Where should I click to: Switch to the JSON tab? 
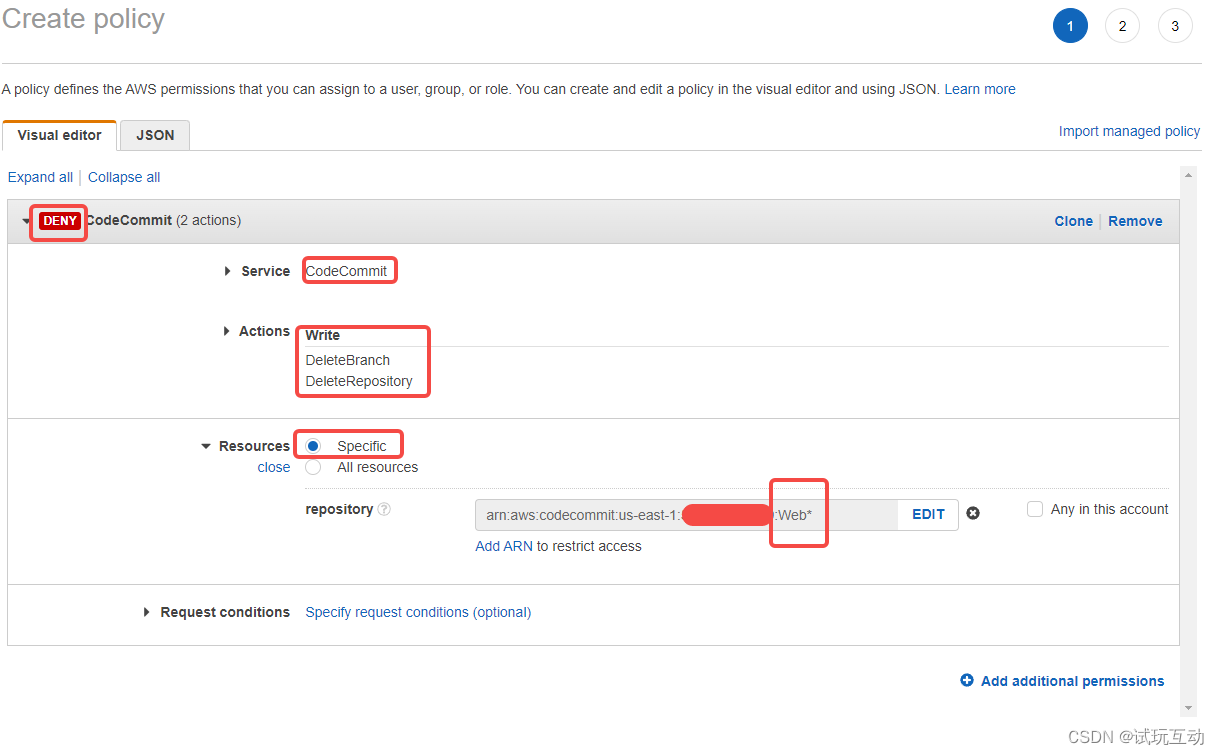coord(155,135)
